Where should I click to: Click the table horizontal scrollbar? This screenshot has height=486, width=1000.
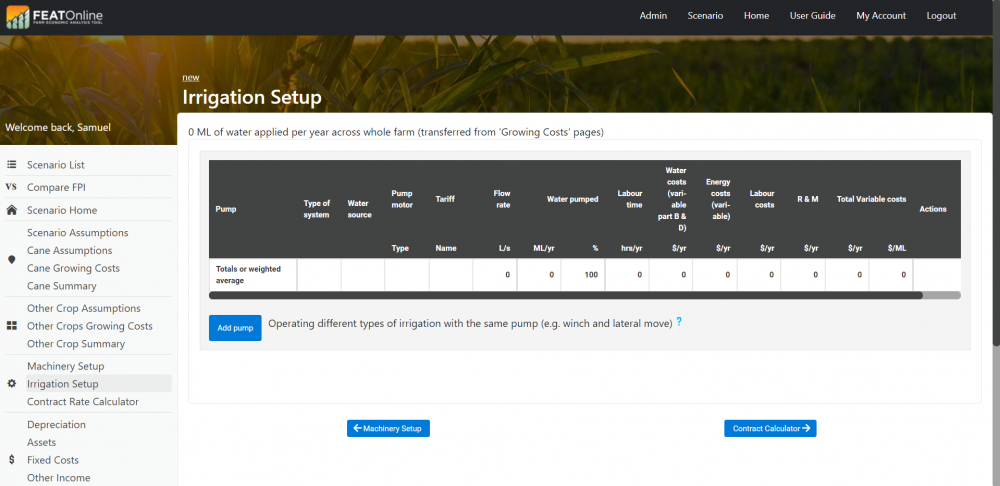point(565,295)
